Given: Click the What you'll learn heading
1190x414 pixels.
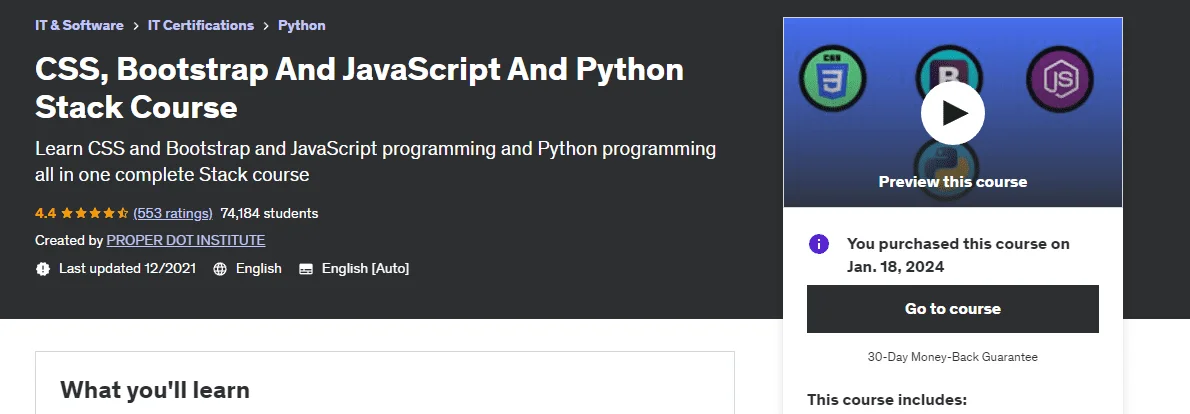Looking at the screenshot, I should [x=155, y=390].
